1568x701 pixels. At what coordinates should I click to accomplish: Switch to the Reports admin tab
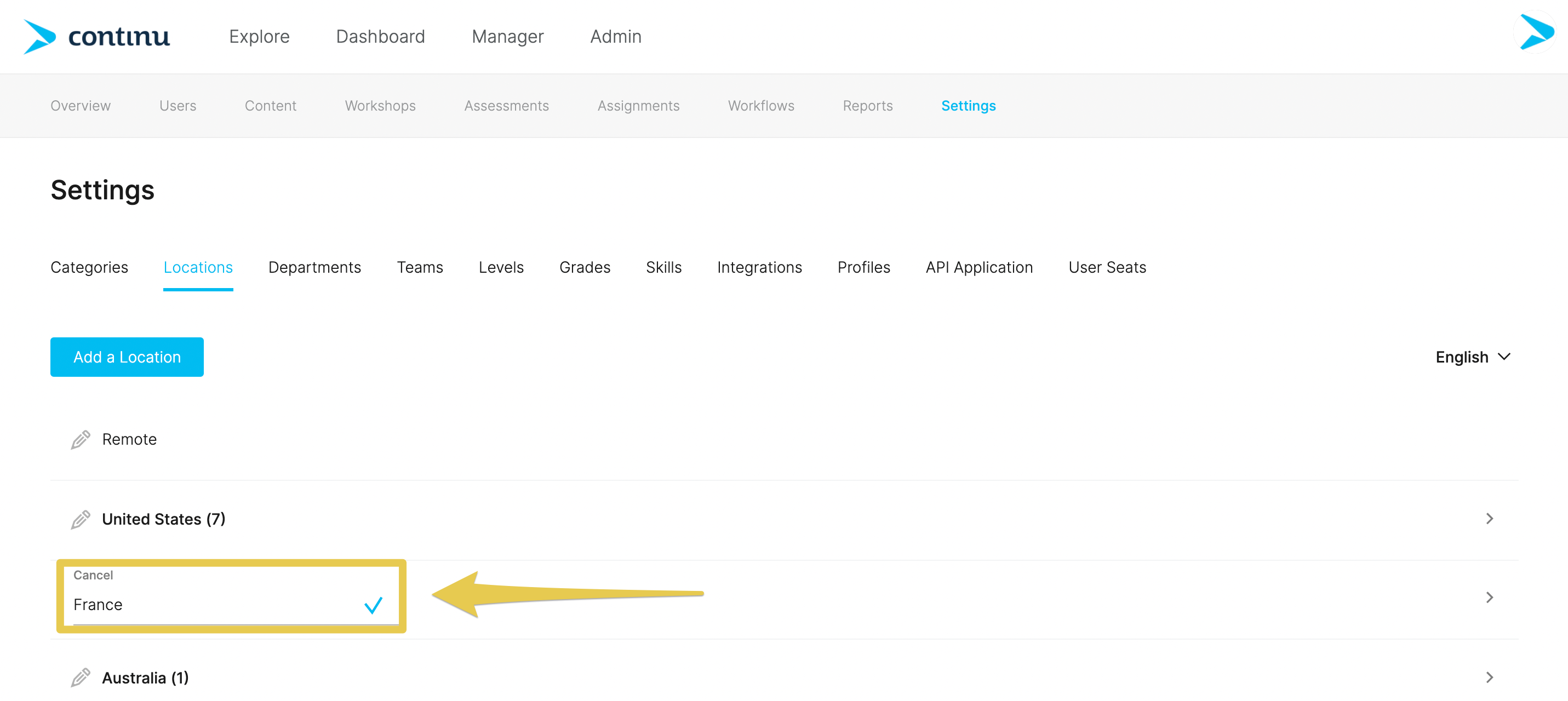[867, 106]
